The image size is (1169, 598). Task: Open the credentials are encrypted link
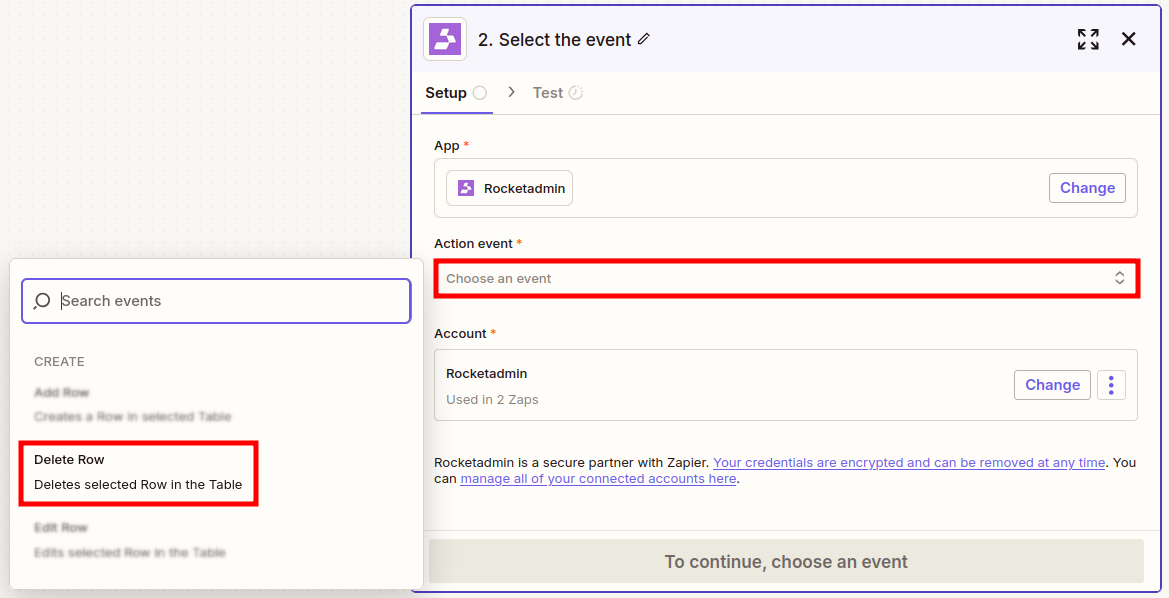[909, 462]
